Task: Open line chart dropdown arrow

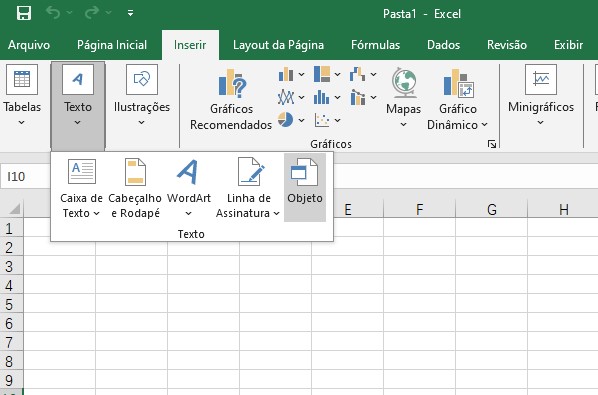Action: point(301,97)
